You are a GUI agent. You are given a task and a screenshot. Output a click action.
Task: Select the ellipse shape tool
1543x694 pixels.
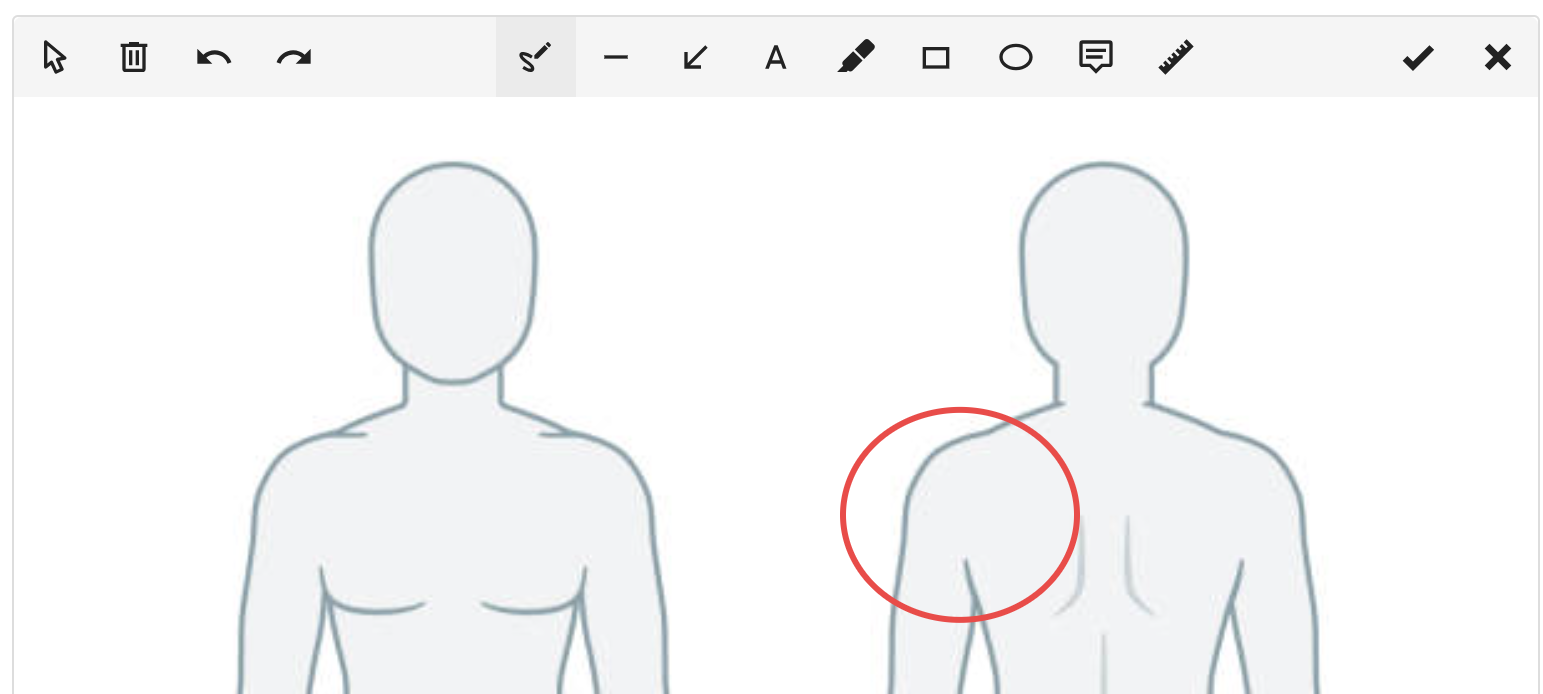(x=1016, y=58)
